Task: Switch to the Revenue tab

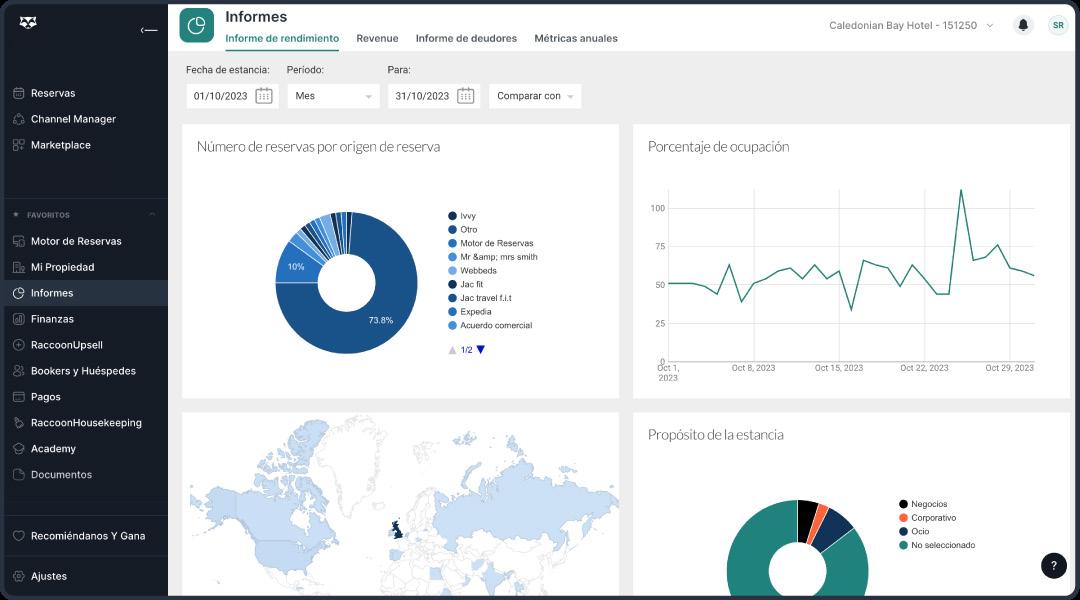Action: 377,39
